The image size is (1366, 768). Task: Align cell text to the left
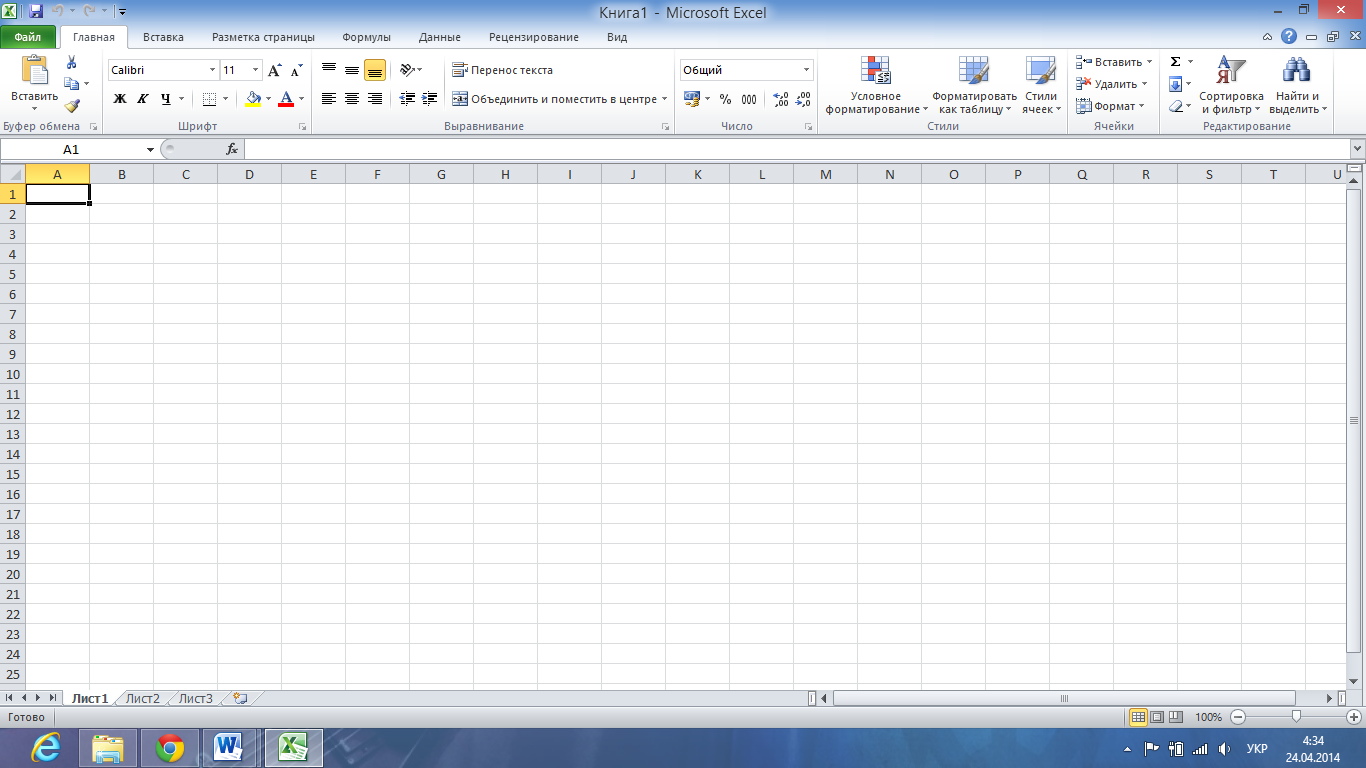329,99
